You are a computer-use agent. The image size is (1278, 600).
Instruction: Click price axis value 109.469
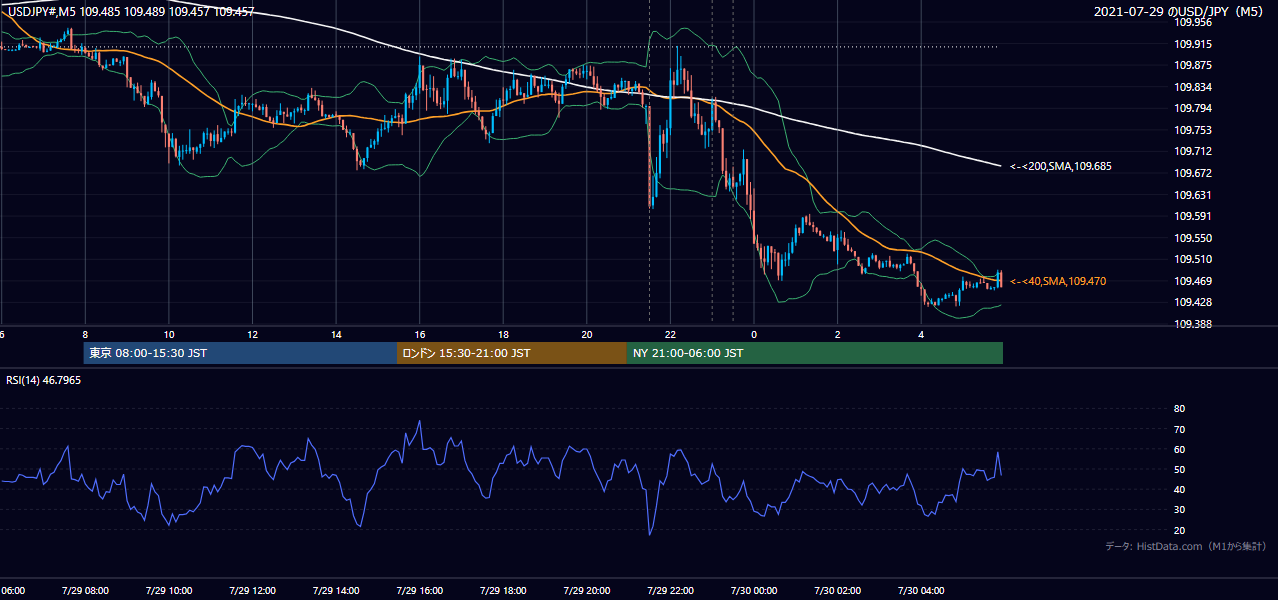coord(1193,281)
